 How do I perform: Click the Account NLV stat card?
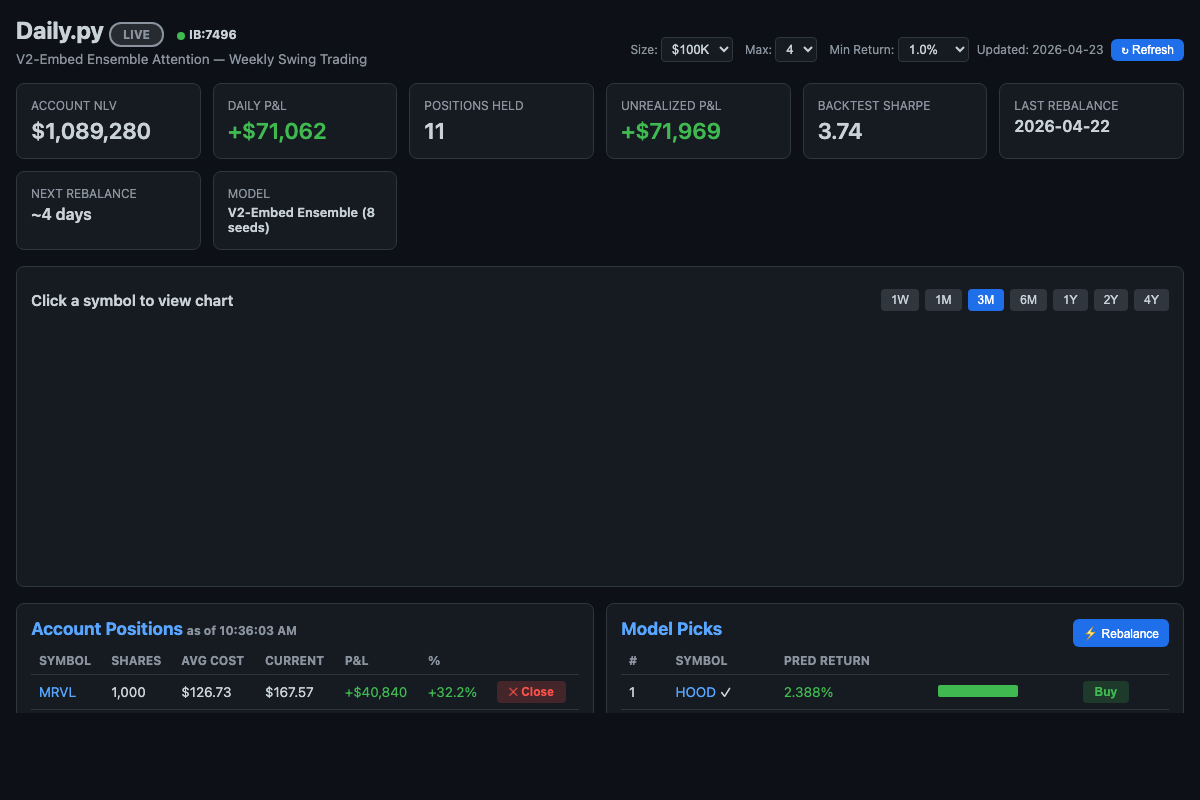click(x=108, y=120)
